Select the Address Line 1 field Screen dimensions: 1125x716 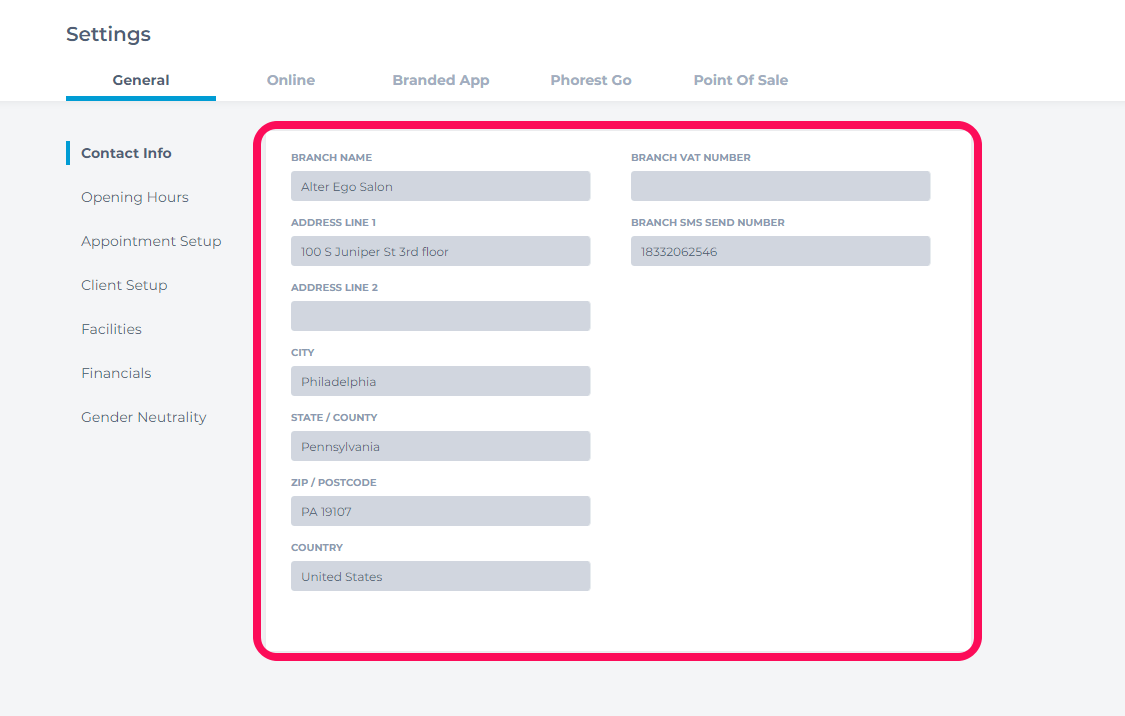click(440, 251)
